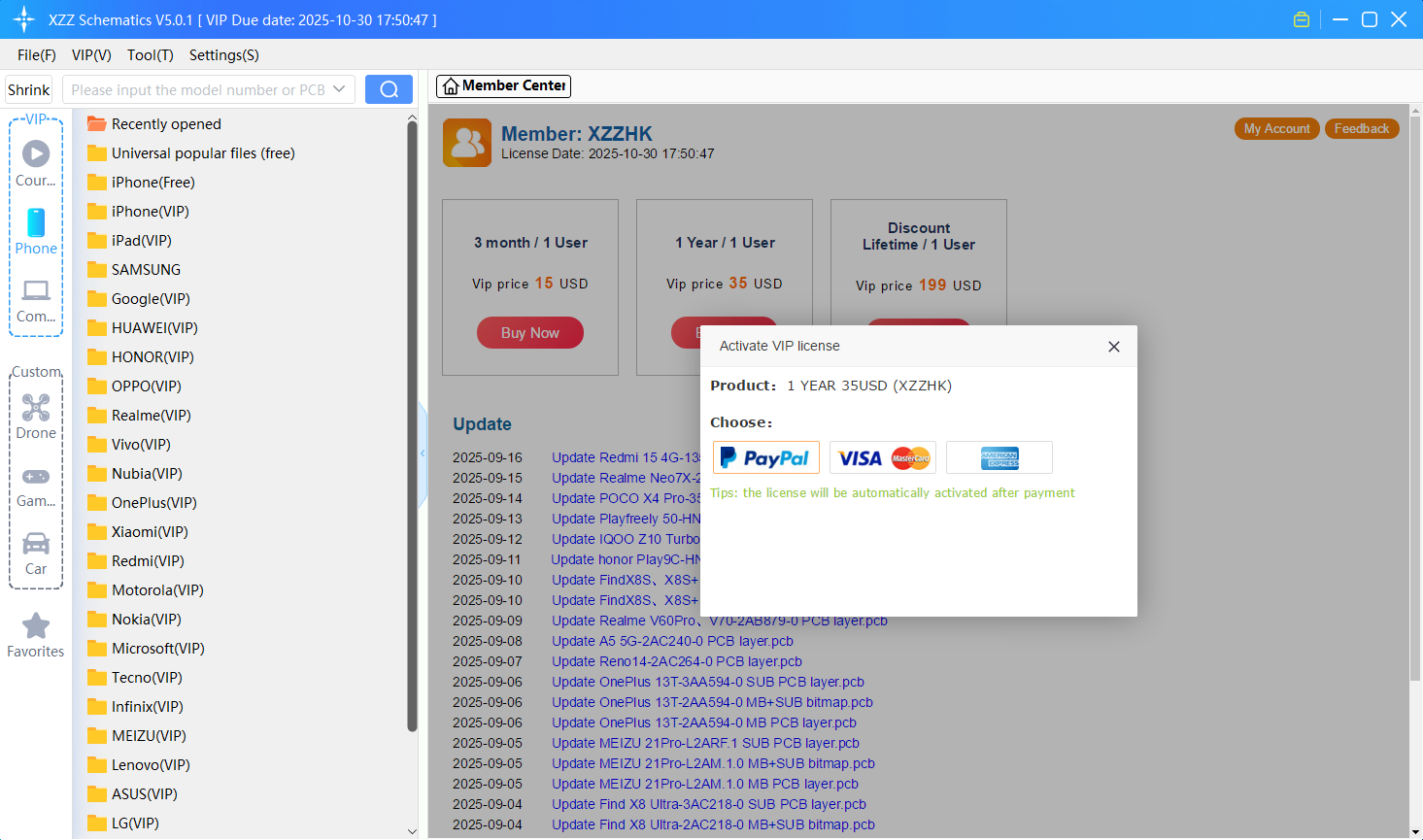This screenshot has width=1423, height=840.
Task: Click the Shrink button
Action: click(28, 89)
